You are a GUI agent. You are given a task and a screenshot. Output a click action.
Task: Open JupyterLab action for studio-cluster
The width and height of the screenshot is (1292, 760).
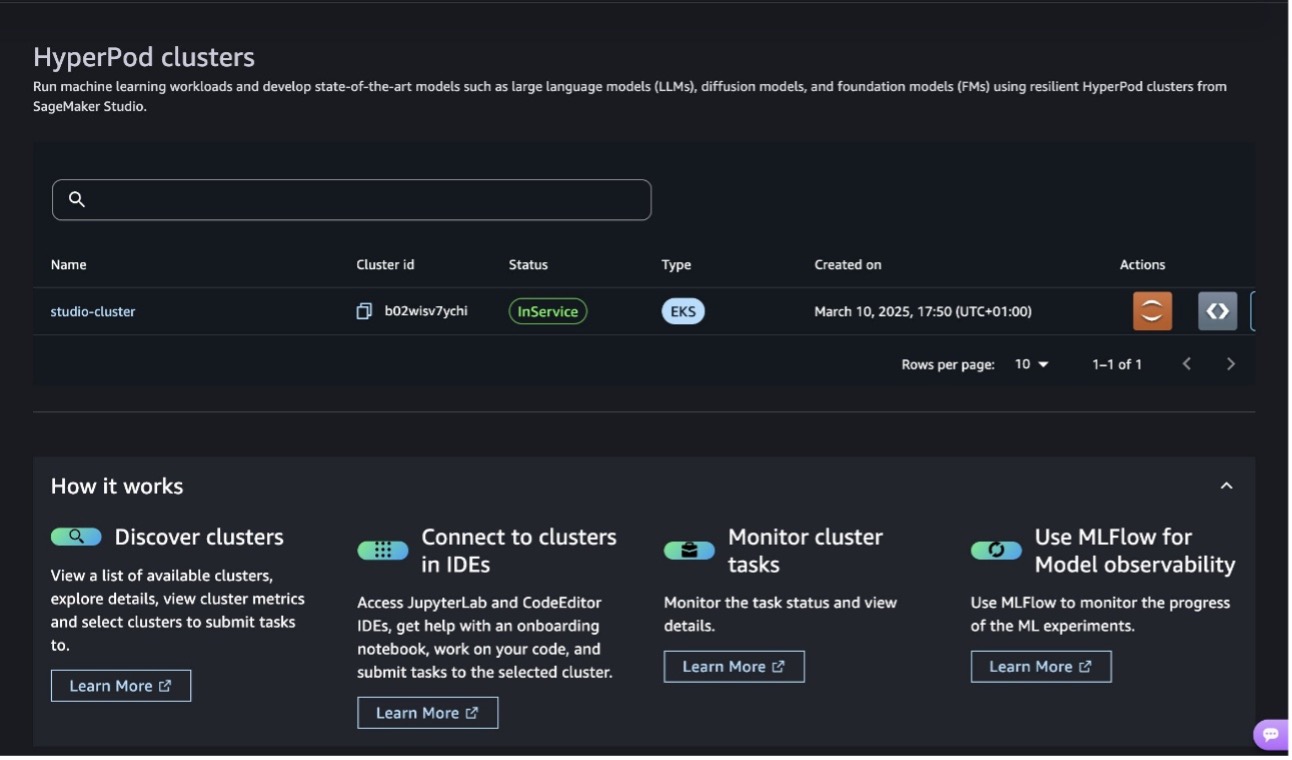1152,311
